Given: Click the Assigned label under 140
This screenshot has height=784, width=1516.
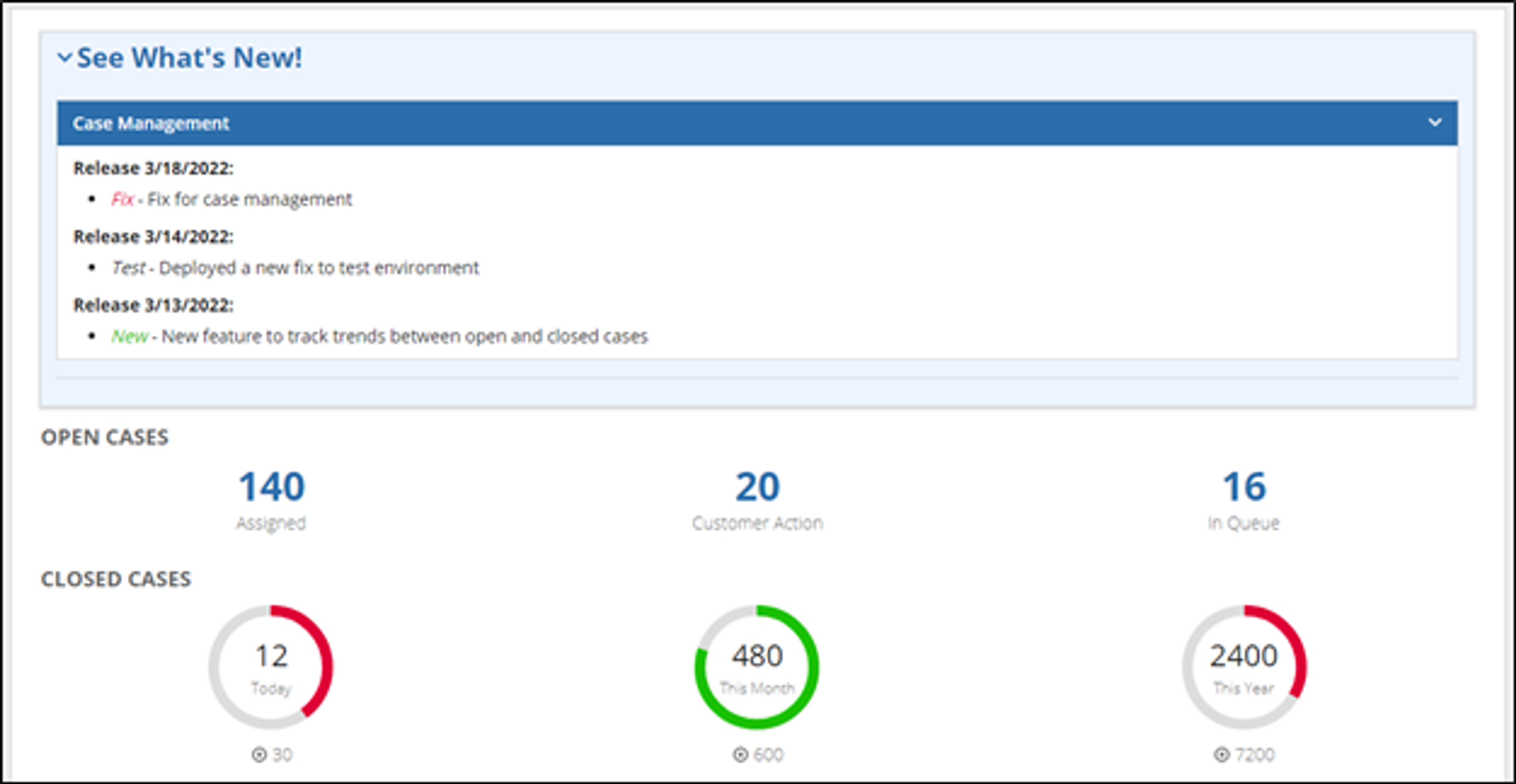Looking at the screenshot, I should click(271, 523).
